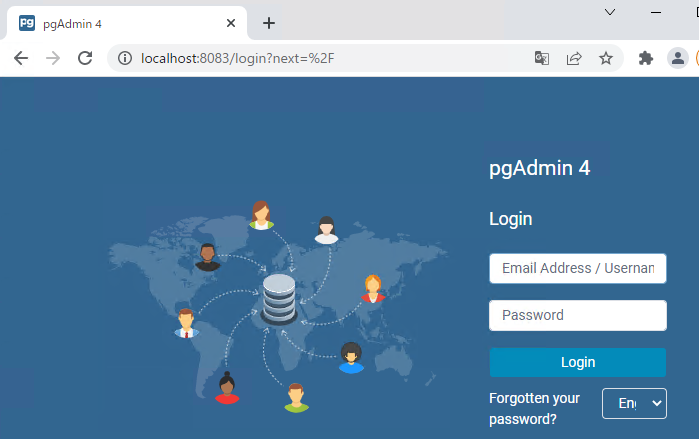The image size is (699, 439).
Task: Submit the blue Login button
Action: coord(578,362)
